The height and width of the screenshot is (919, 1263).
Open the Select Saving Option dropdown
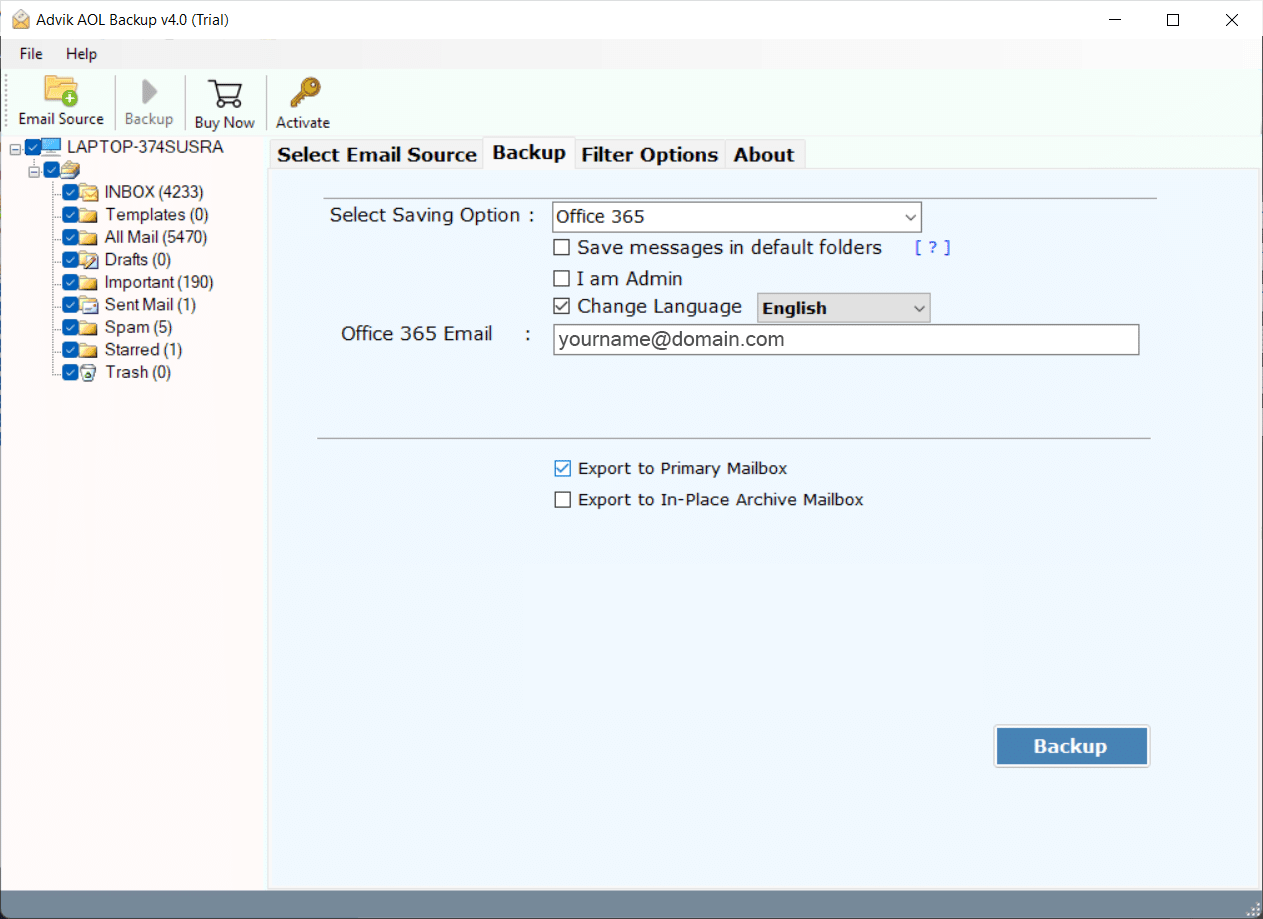(737, 217)
